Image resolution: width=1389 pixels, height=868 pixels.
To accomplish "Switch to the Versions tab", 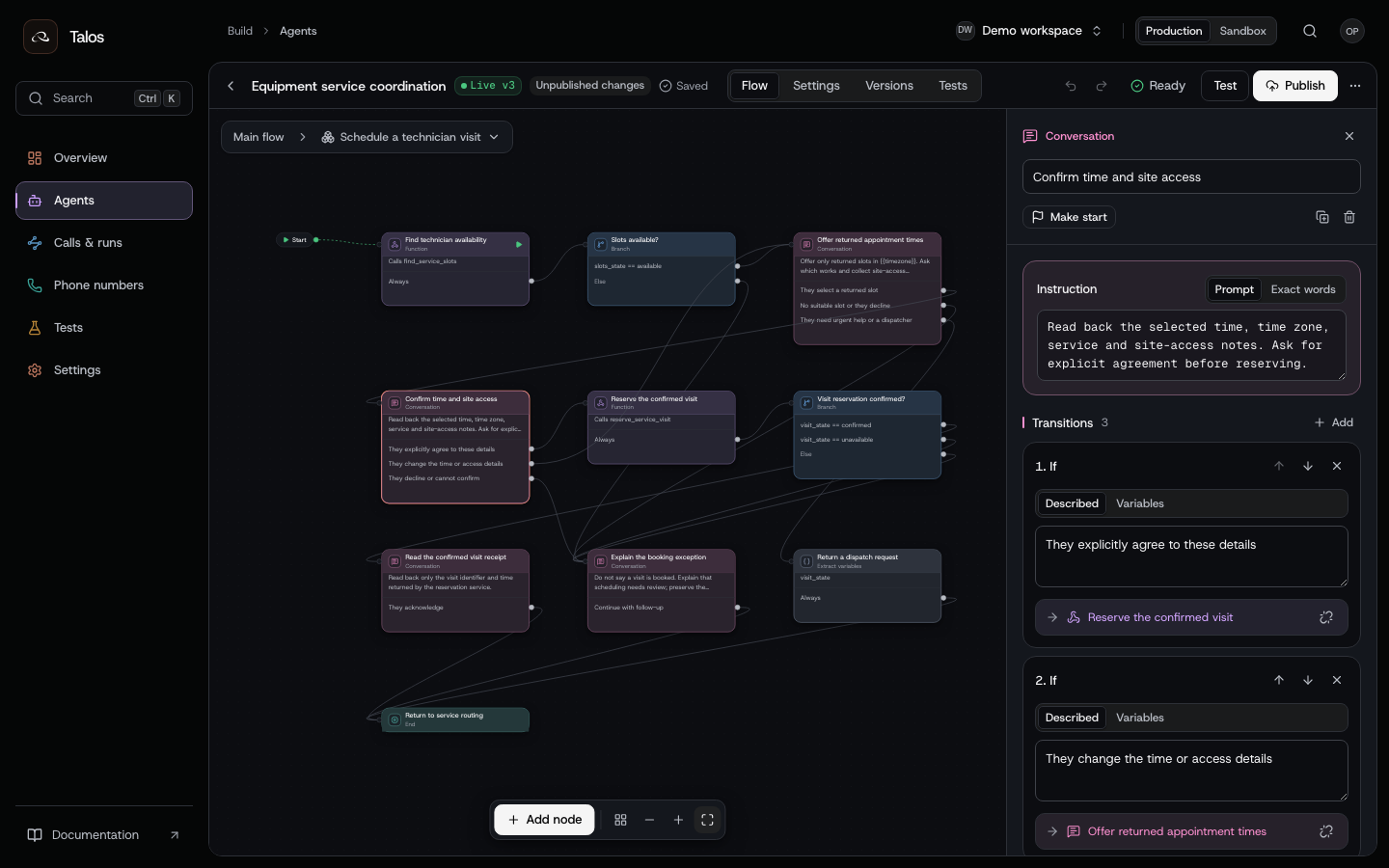I will pos(889,86).
